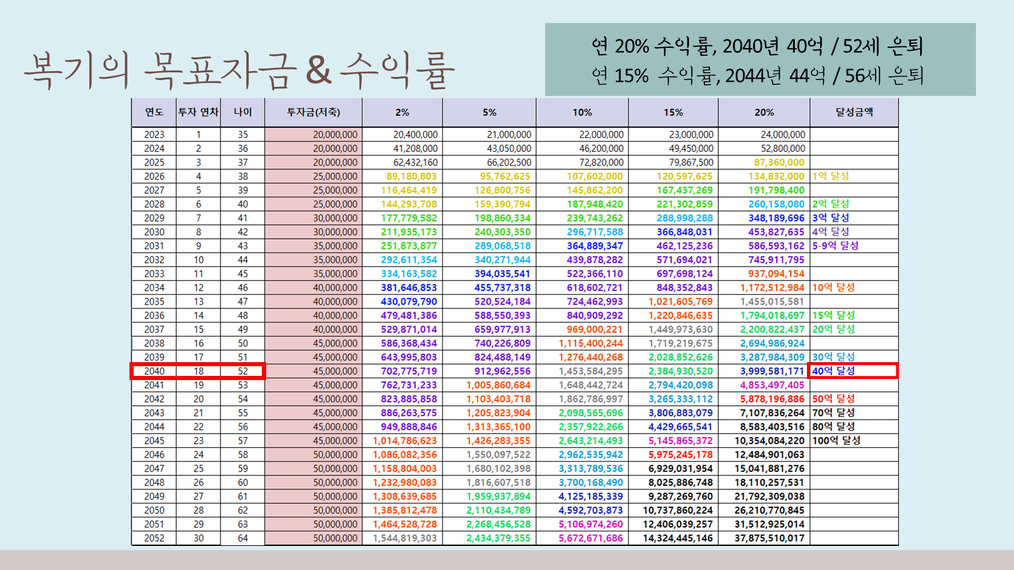Select the '연 15% 수익률, 2044년 44억' text line
The height and width of the screenshot is (570, 1014).
coord(757,75)
